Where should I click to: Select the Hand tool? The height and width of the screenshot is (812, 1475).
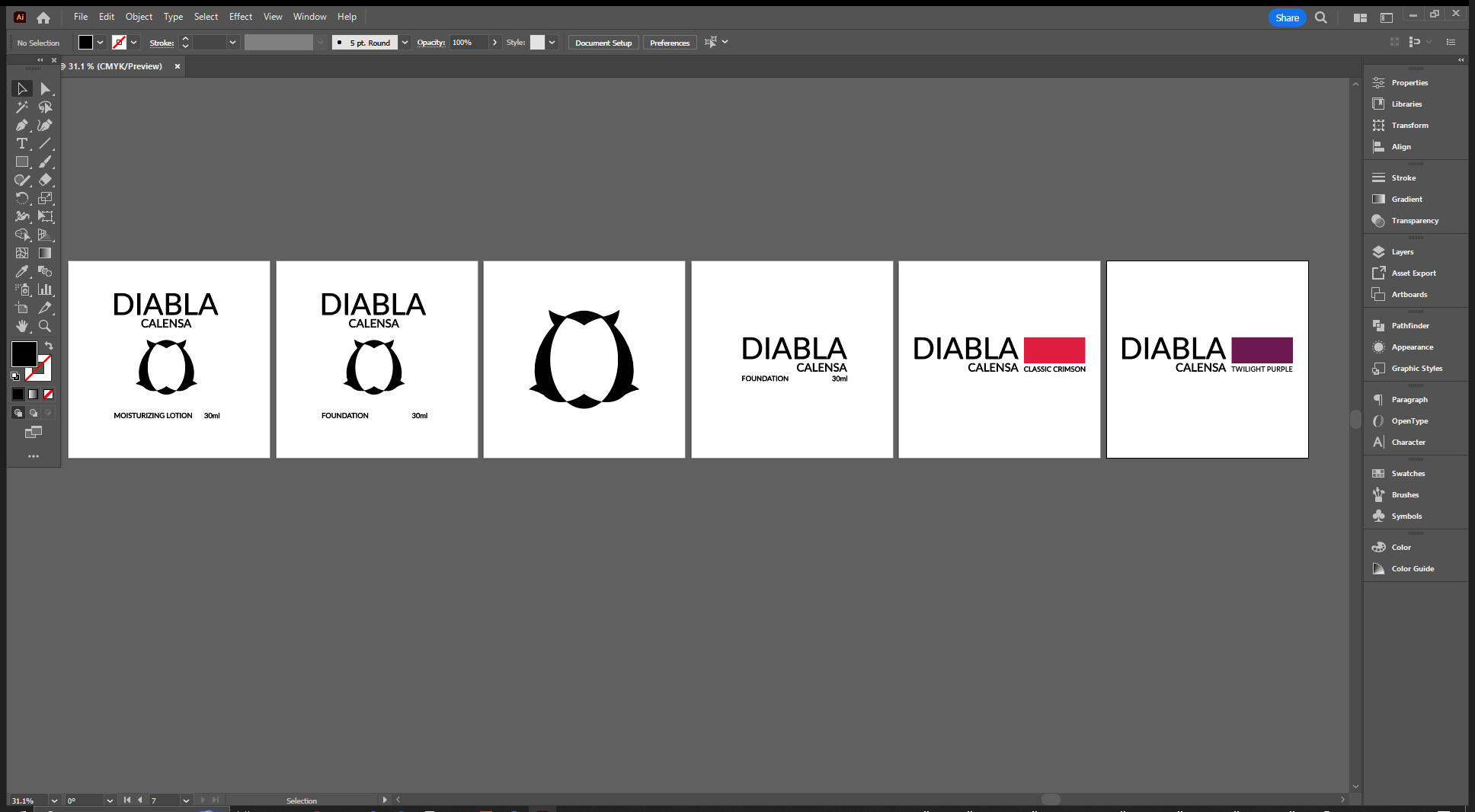[21, 326]
